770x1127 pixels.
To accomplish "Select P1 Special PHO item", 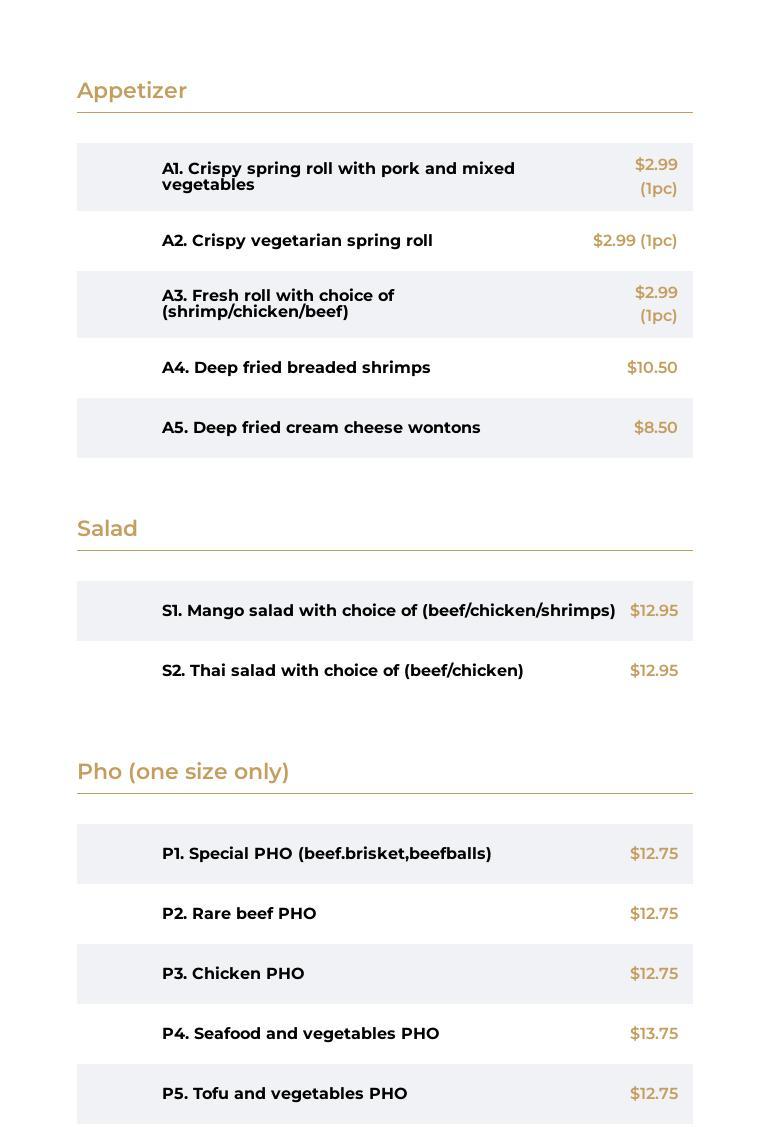I will click(x=326, y=854).
